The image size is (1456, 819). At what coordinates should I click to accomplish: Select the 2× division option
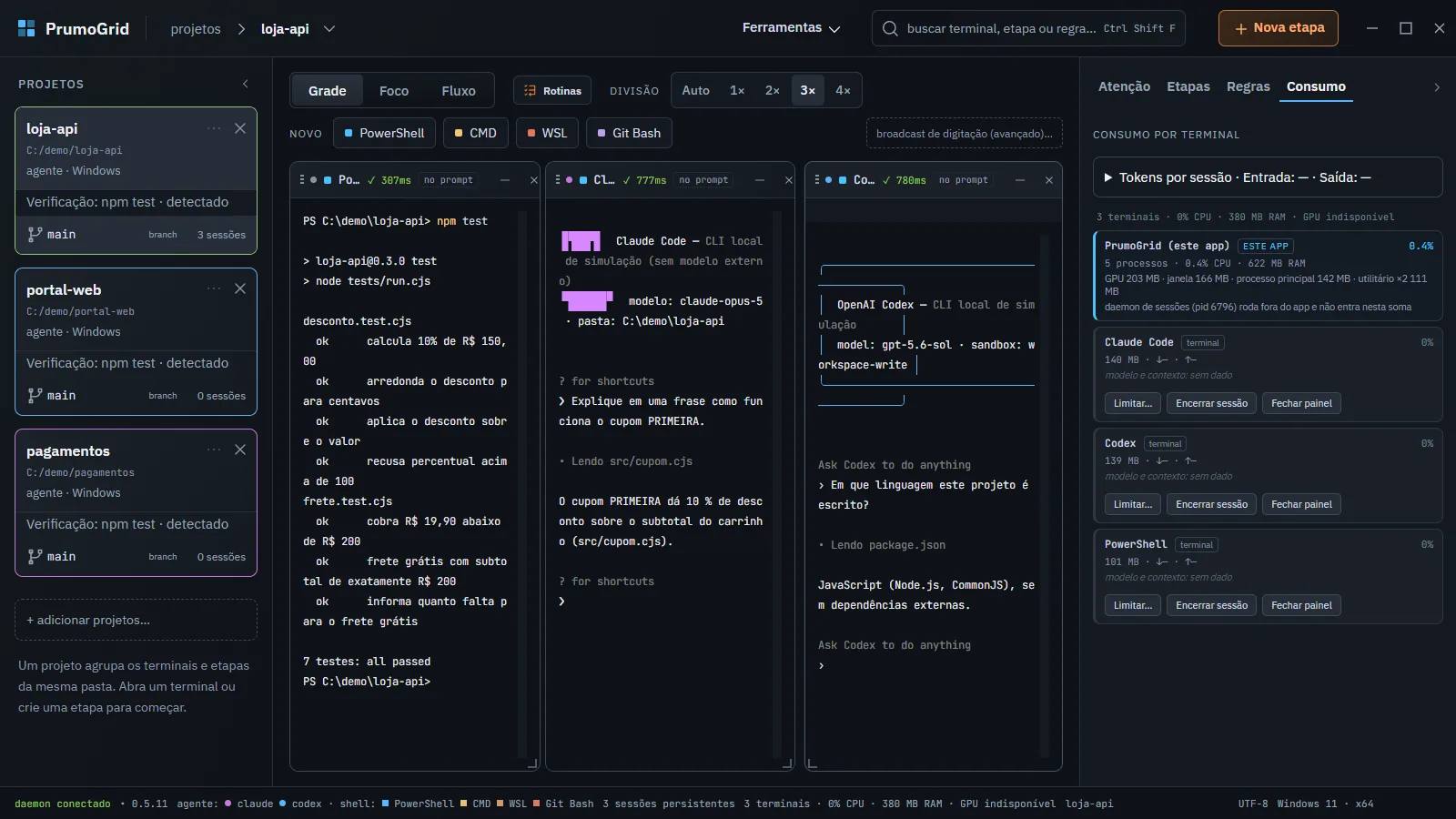click(772, 90)
